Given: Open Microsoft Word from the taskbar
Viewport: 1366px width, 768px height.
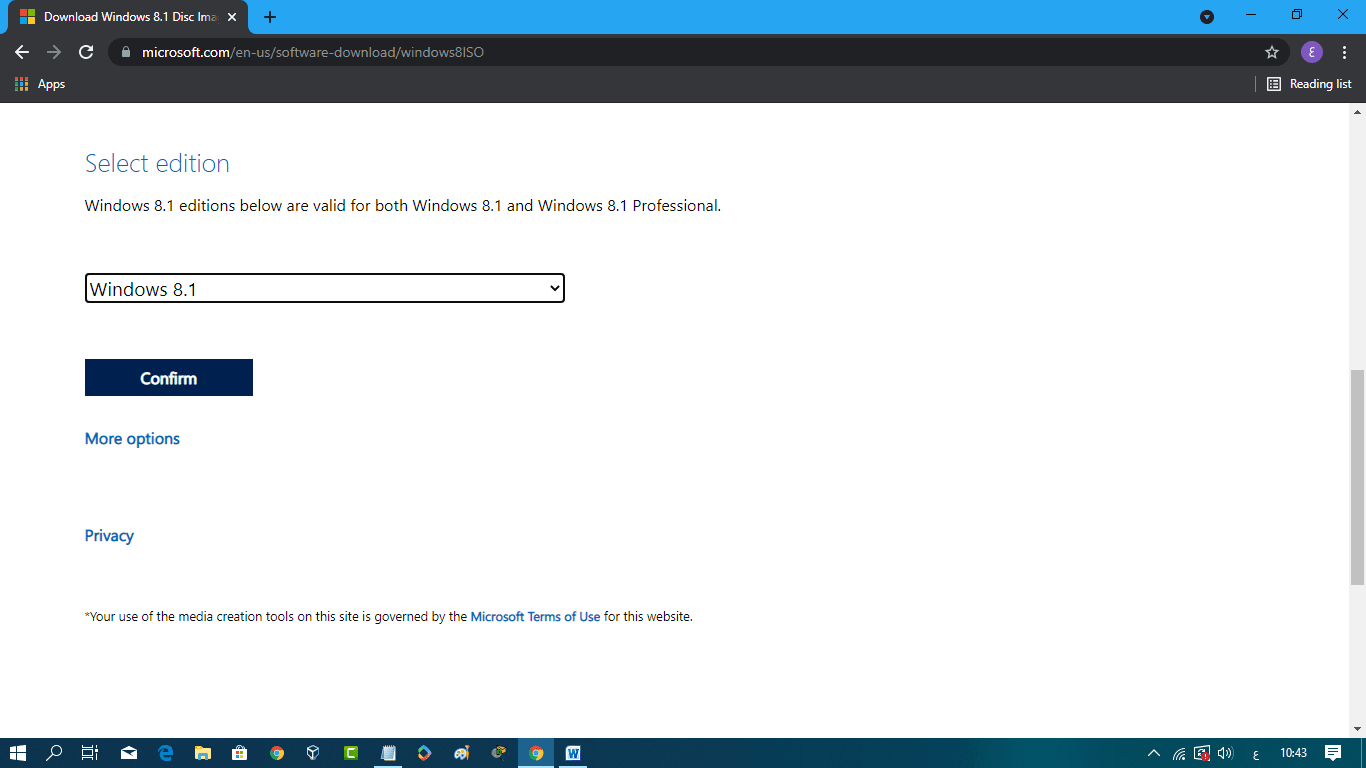Looking at the screenshot, I should [x=573, y=753].
